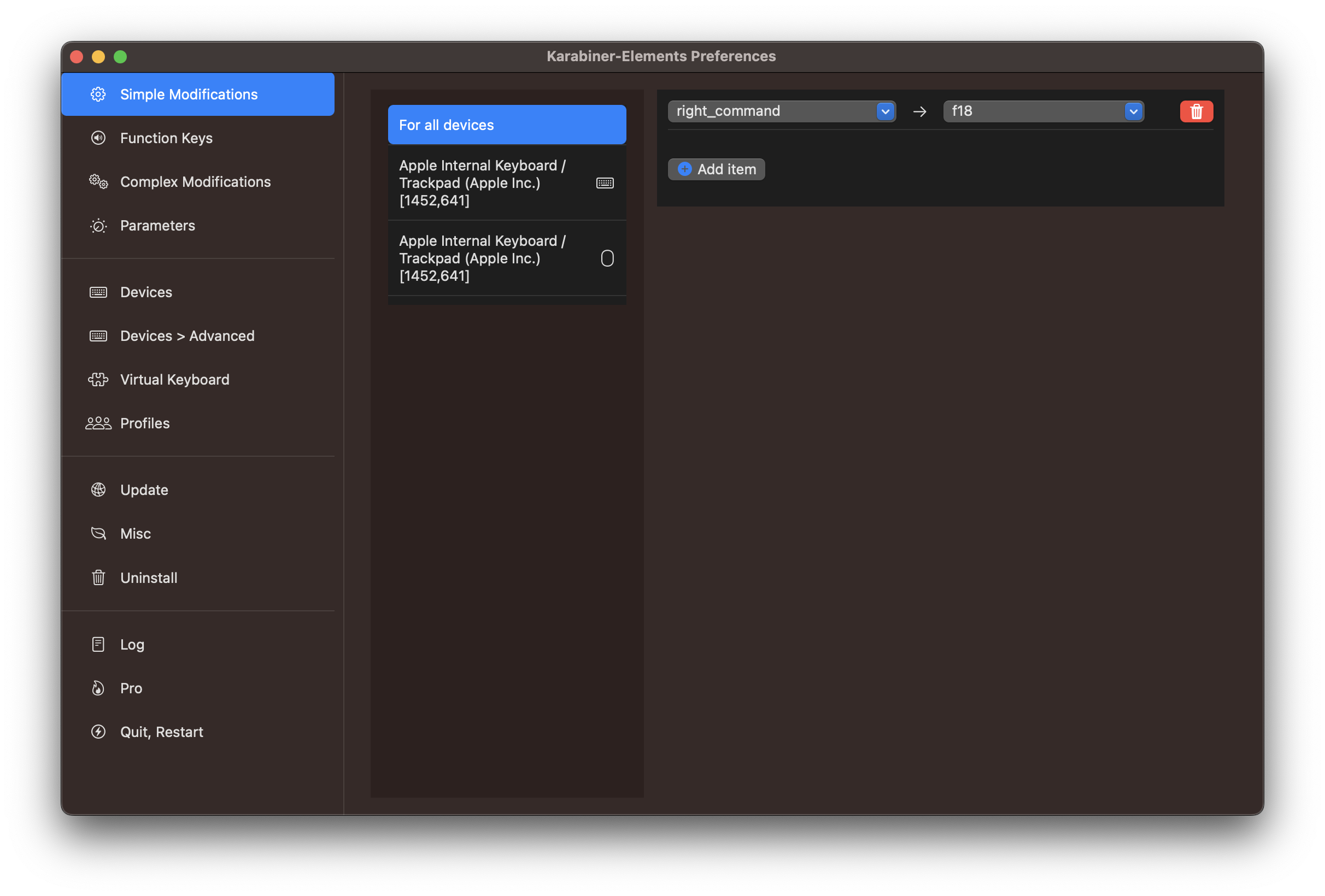
Task: Open the right_command source key dropdown
Action: point(781,111)
